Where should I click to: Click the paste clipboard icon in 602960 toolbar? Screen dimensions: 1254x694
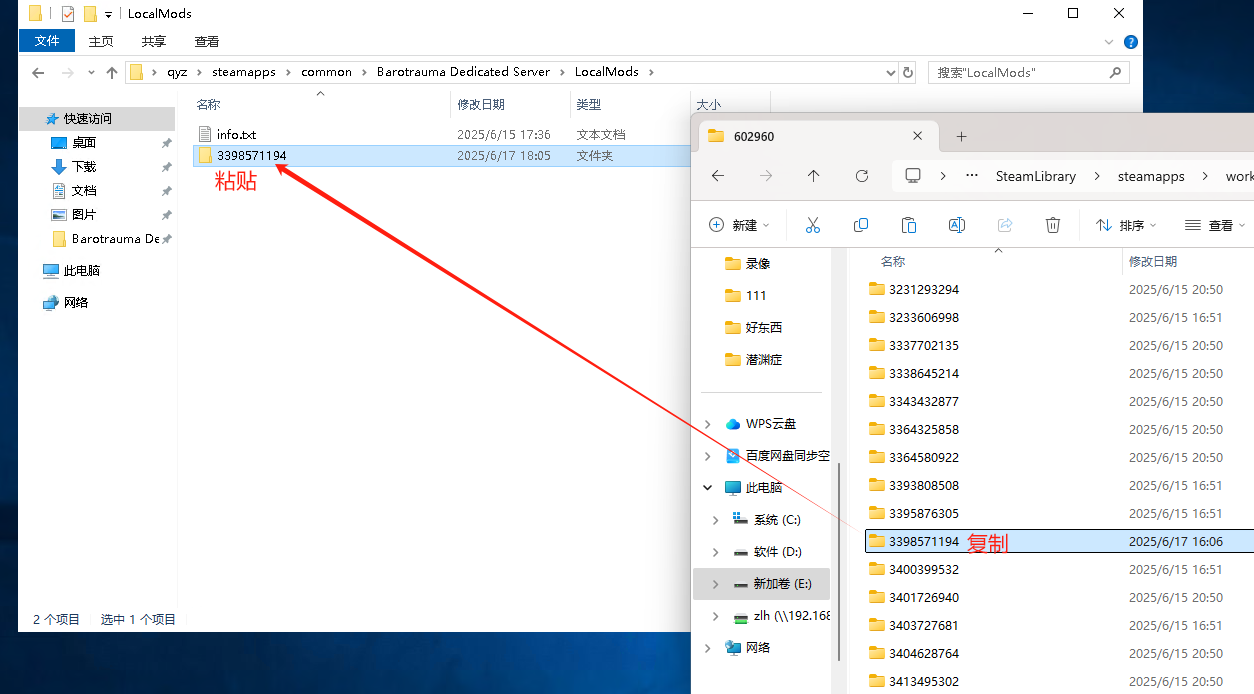coord(908,225)
